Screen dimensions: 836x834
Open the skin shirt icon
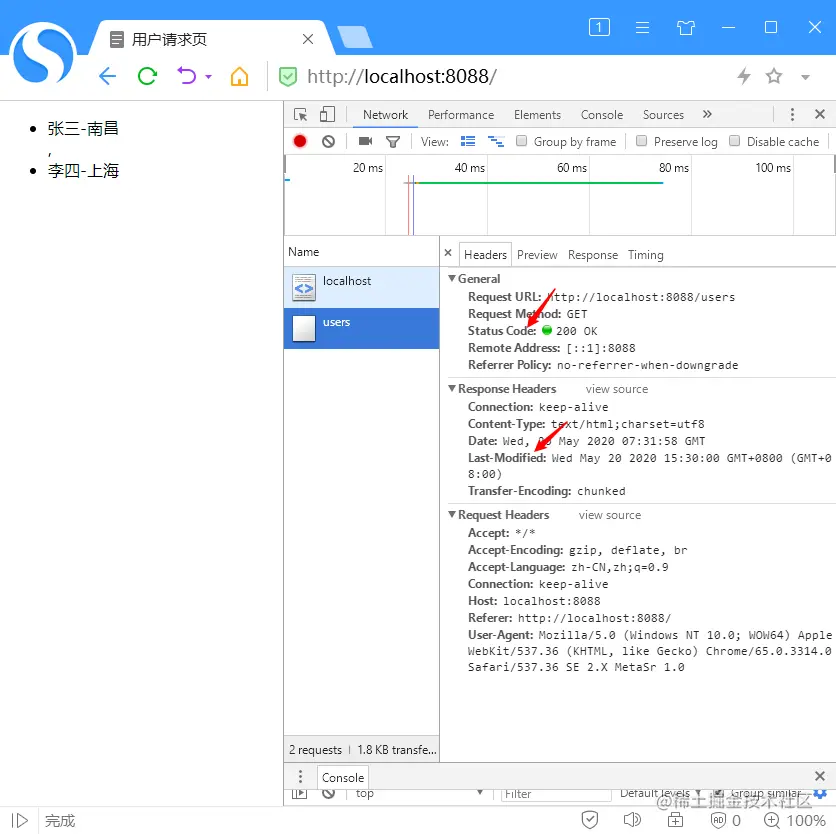pos(686,27)
